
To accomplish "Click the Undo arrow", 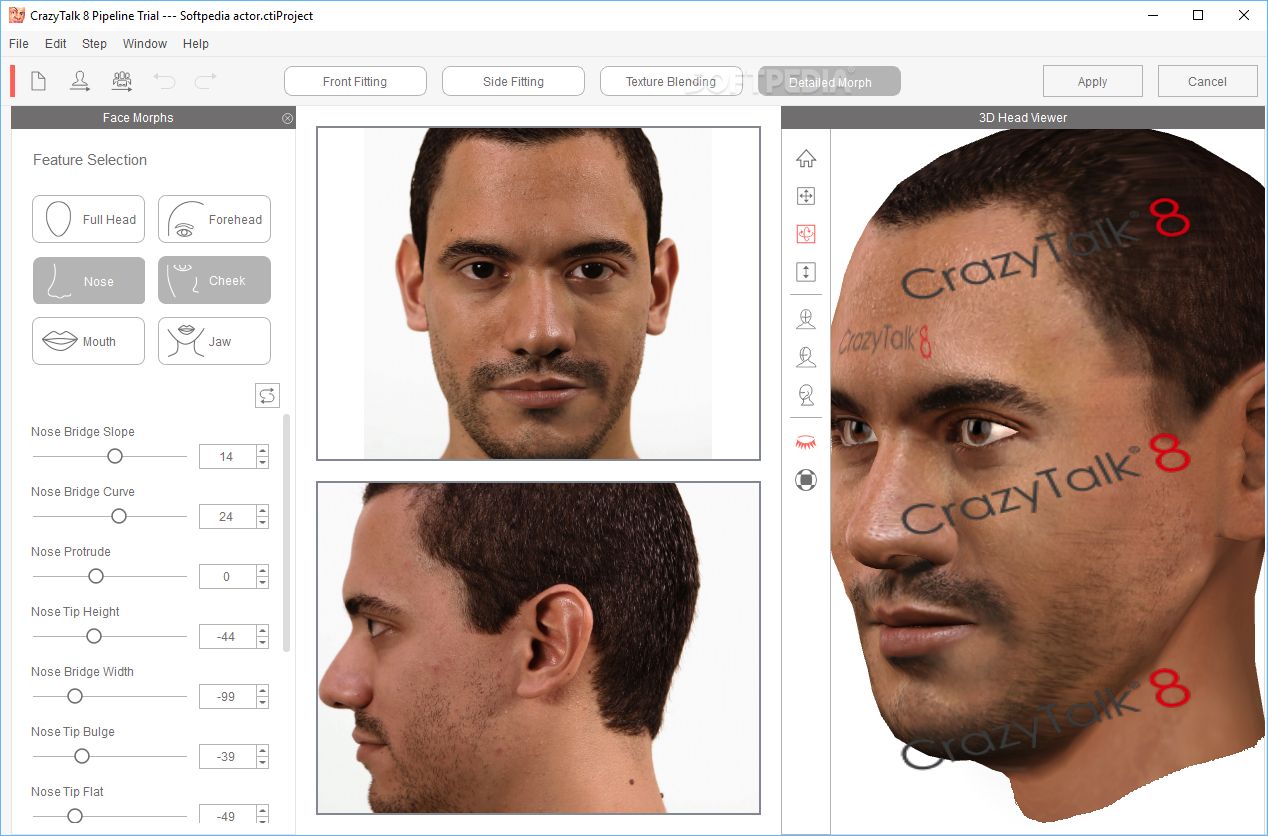I will pyautogui.click(x=163, y=81).
